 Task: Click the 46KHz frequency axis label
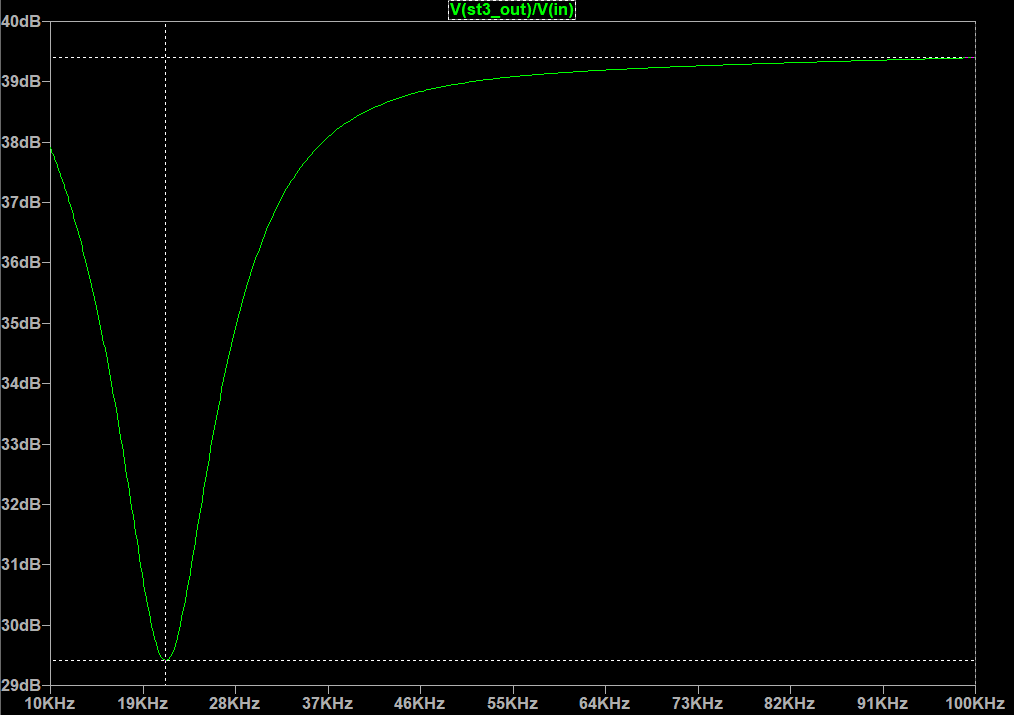tap(420, 704)
